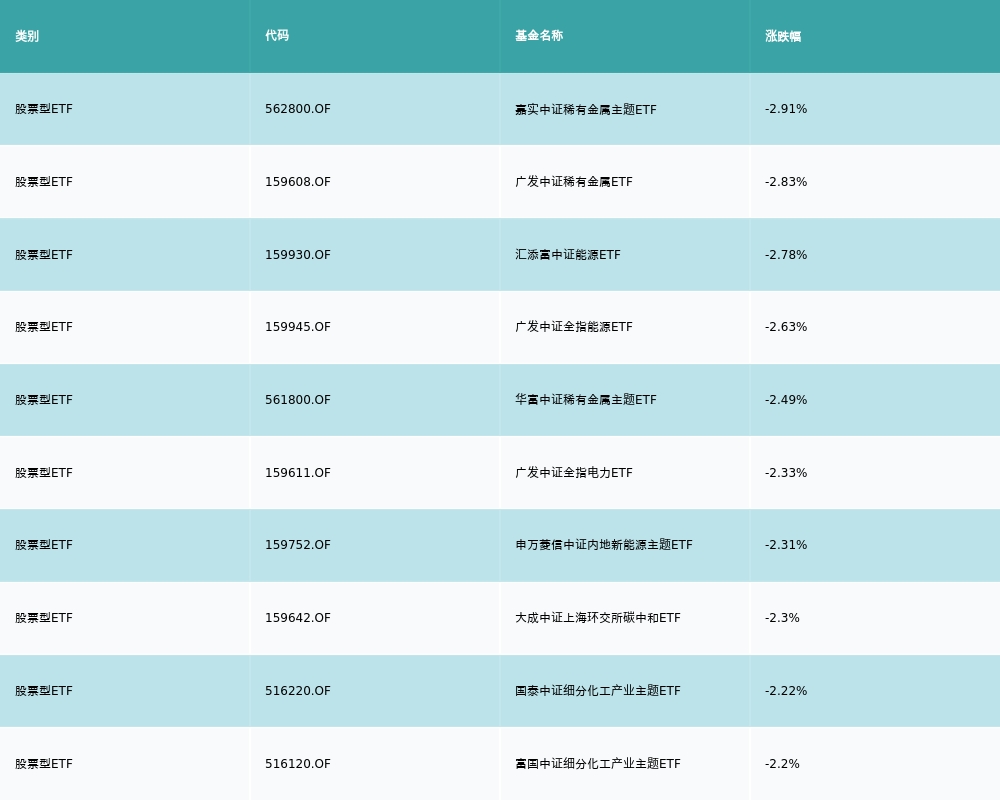The image size is (1000, 800).
Task: Click the -2.91% change value
Action: point(786,109)
